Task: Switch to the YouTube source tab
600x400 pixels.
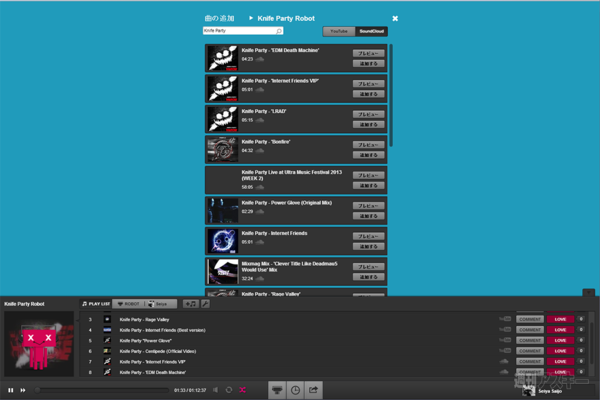Action: point(339,31)
